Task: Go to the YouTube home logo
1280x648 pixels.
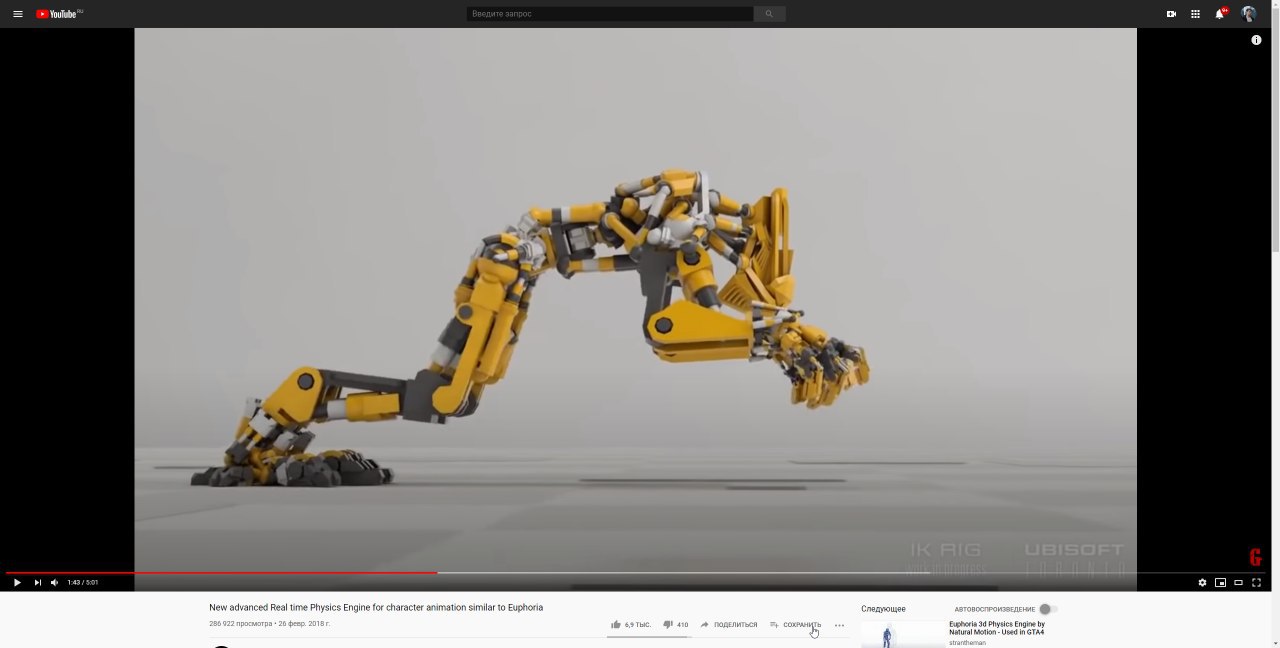Action: 59,14
